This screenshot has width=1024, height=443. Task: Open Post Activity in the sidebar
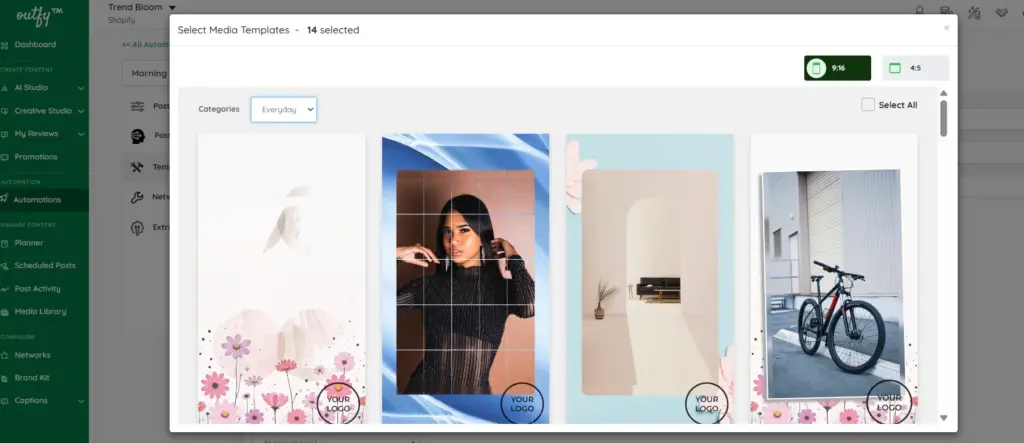coord(37,289)
